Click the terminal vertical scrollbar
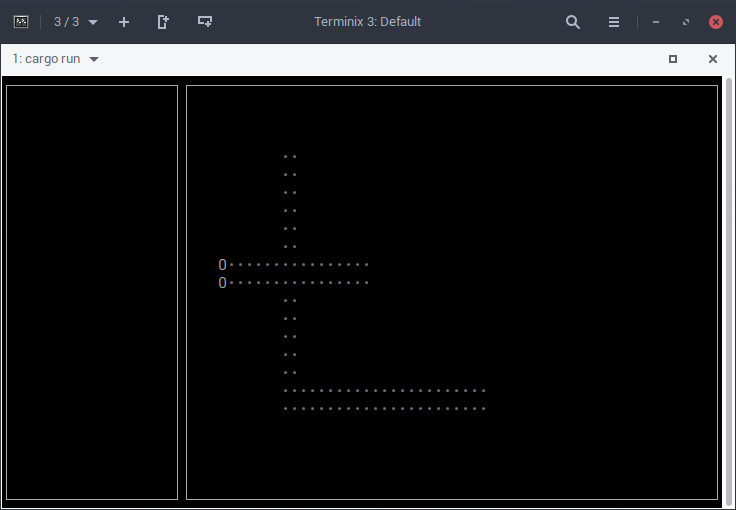The width and height of the screenshot is (736, 510). point(728,290)
